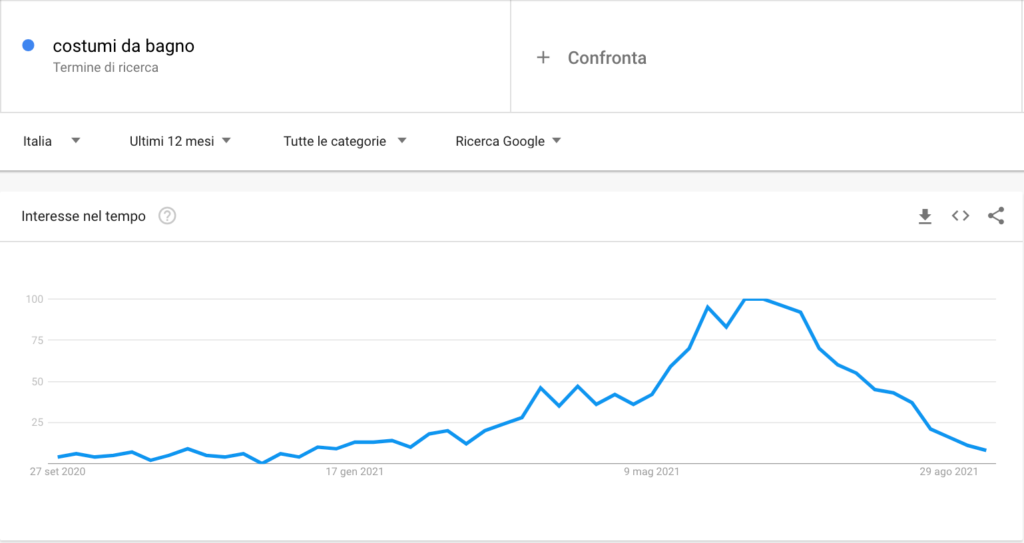Share the Interesse nel tempo chart
Screen dimensions: 1024x543
[996, 216]
